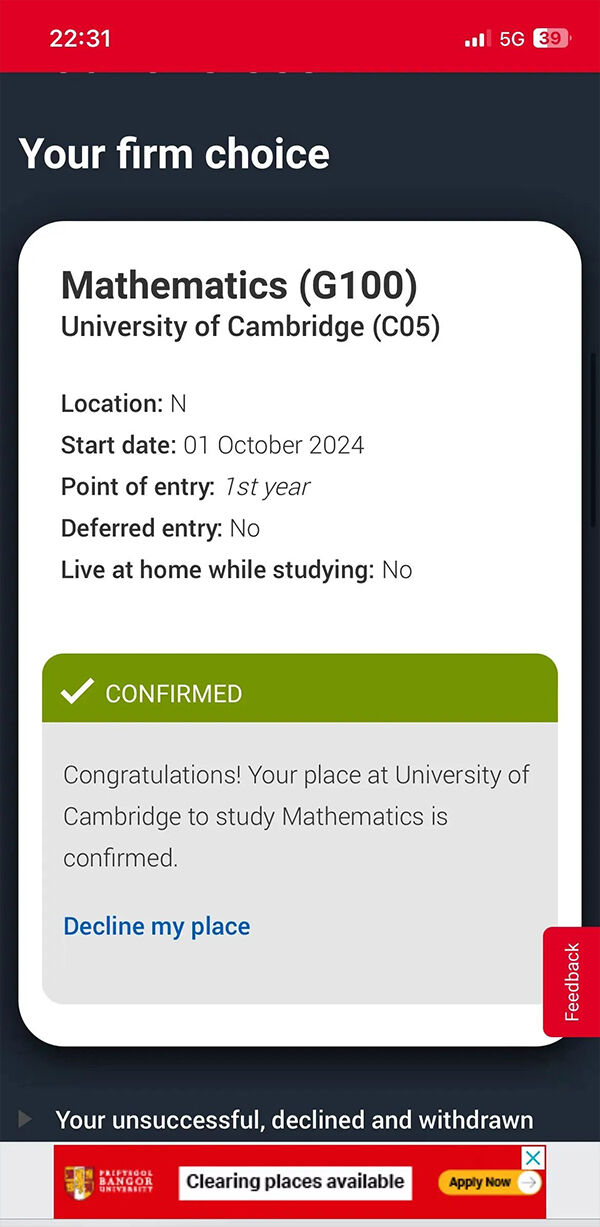Viewport: 600px width, 1227px height.
Task: Click the Mathematics (G100) course title
Action: 239,286
